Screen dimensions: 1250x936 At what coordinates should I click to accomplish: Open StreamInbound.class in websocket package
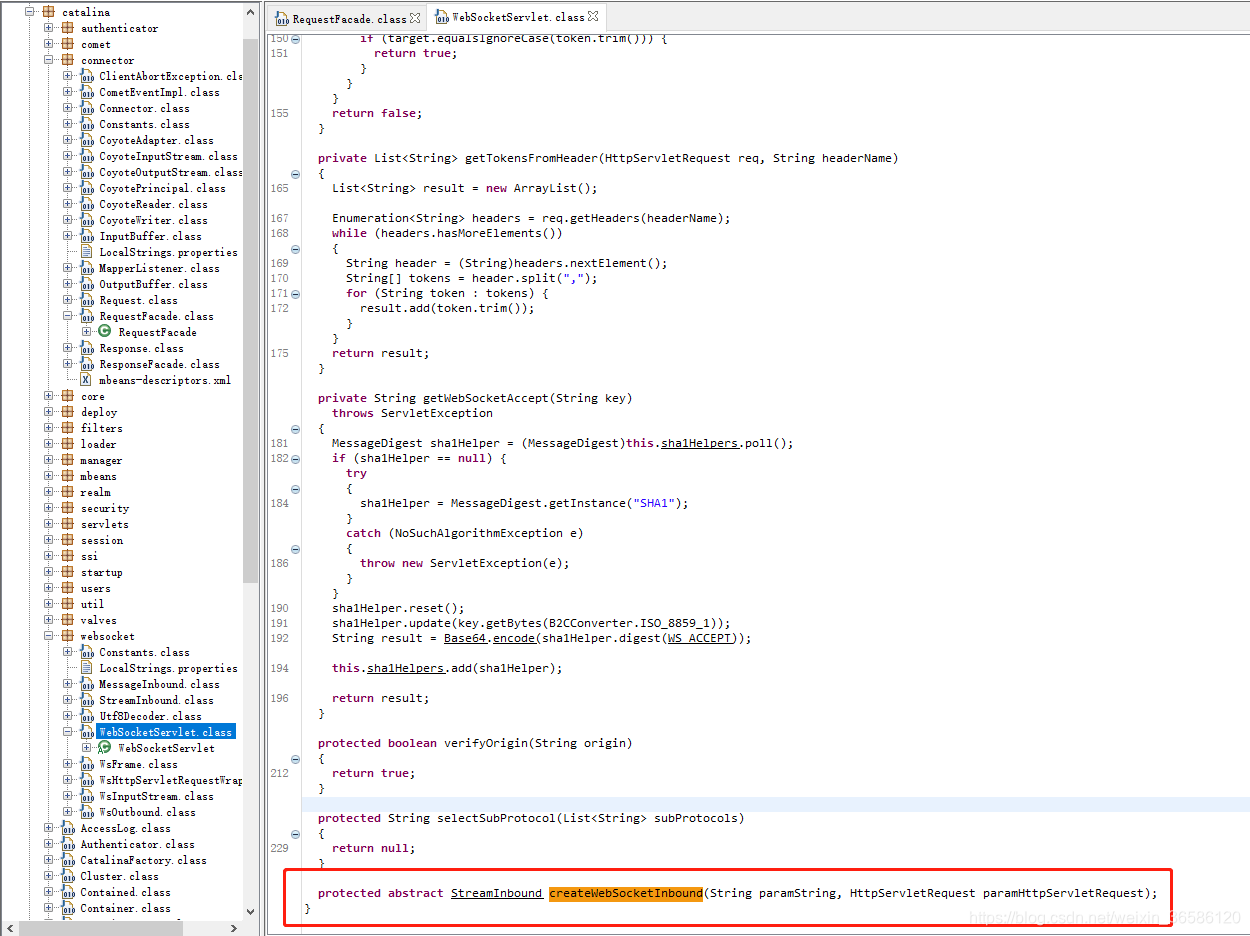(156, 700)
